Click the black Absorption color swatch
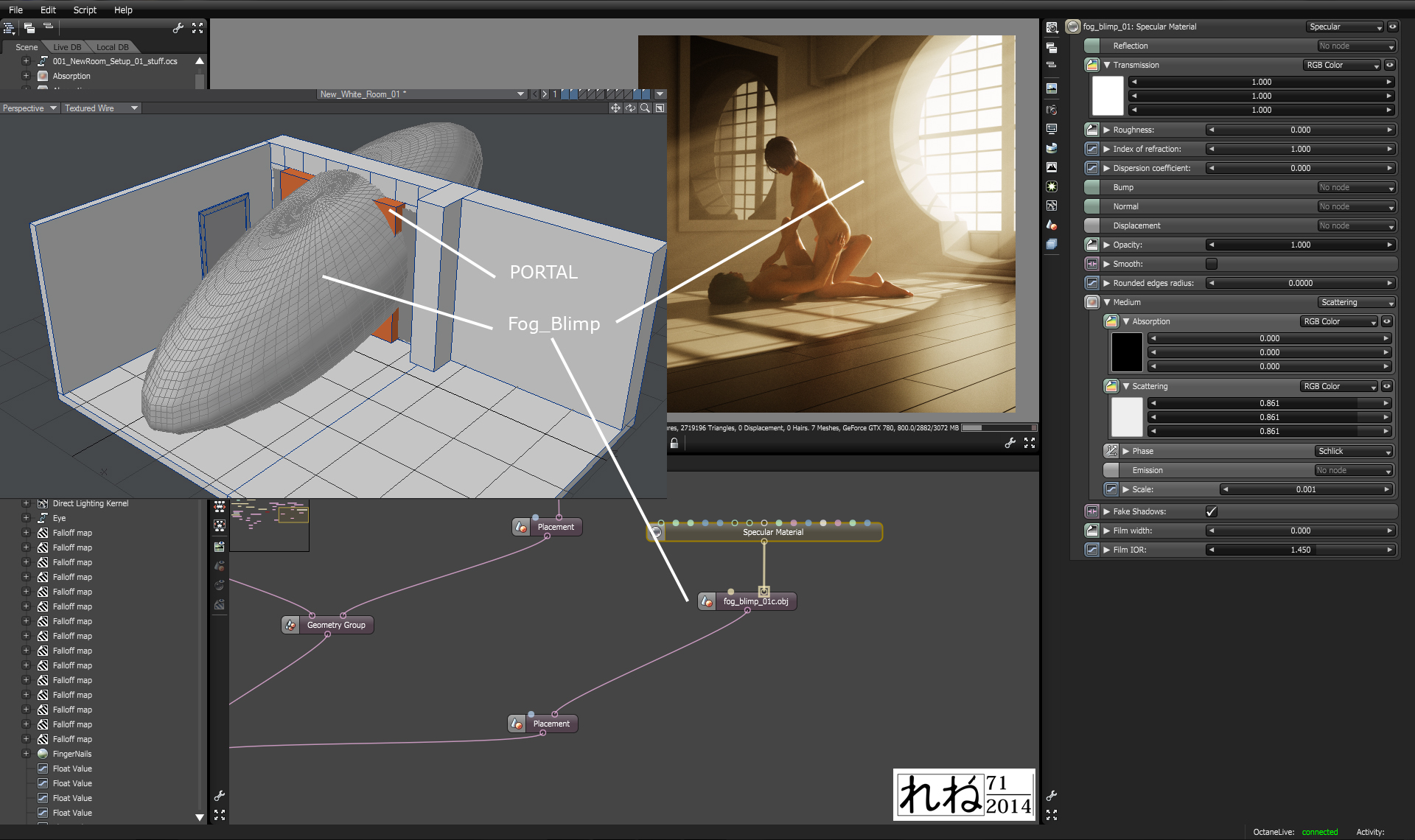This screenshot has height=840, width=1415. click(1126, 352)
